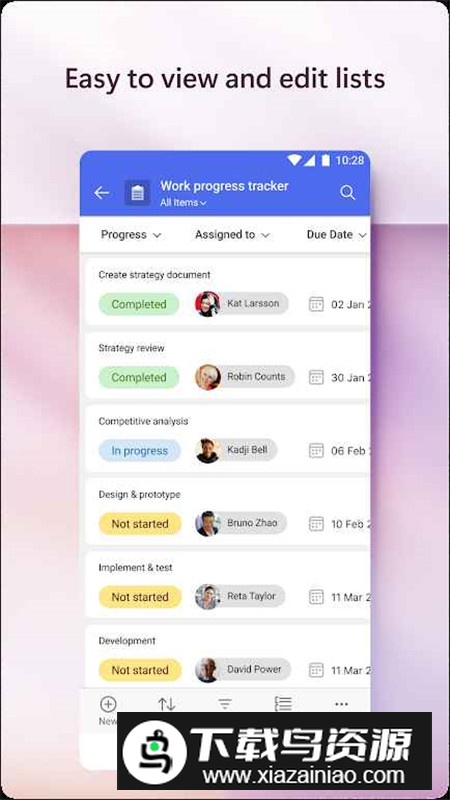Tap the back arrow in header
450x800 pixels.
point(102,192)
